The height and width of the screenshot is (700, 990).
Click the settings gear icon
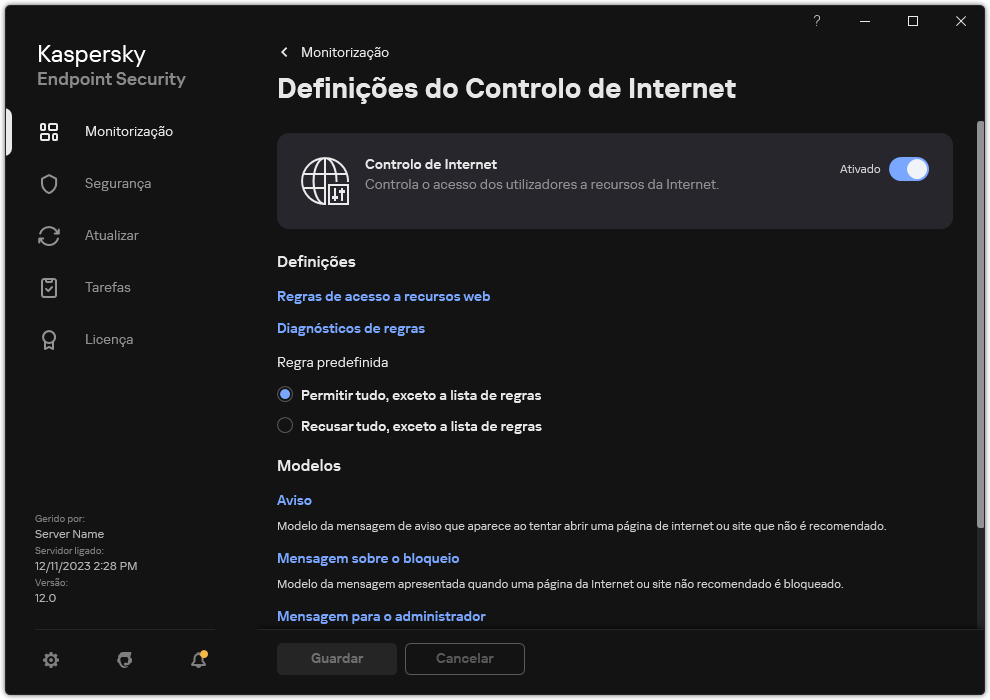pos(51,660)
